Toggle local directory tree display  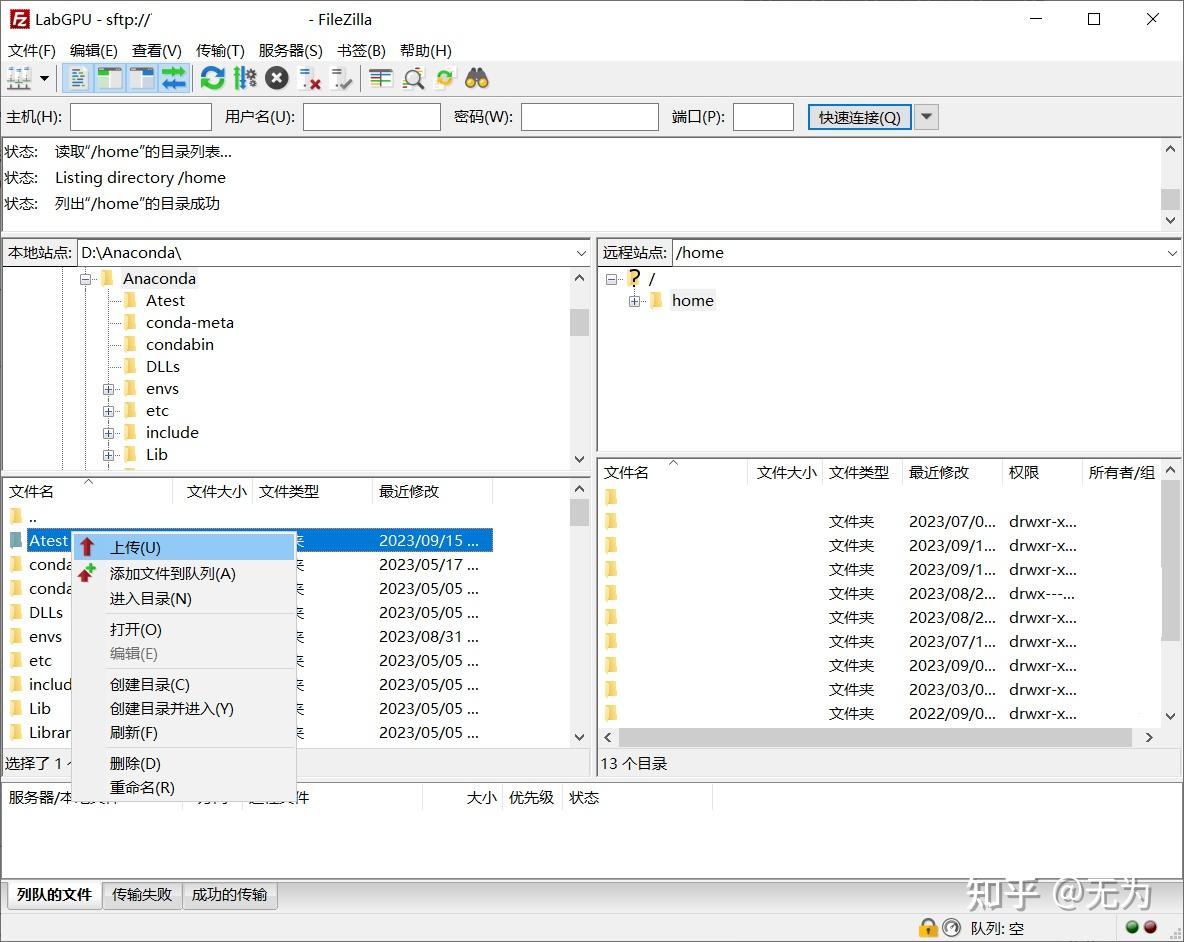[x=109, y=78]
